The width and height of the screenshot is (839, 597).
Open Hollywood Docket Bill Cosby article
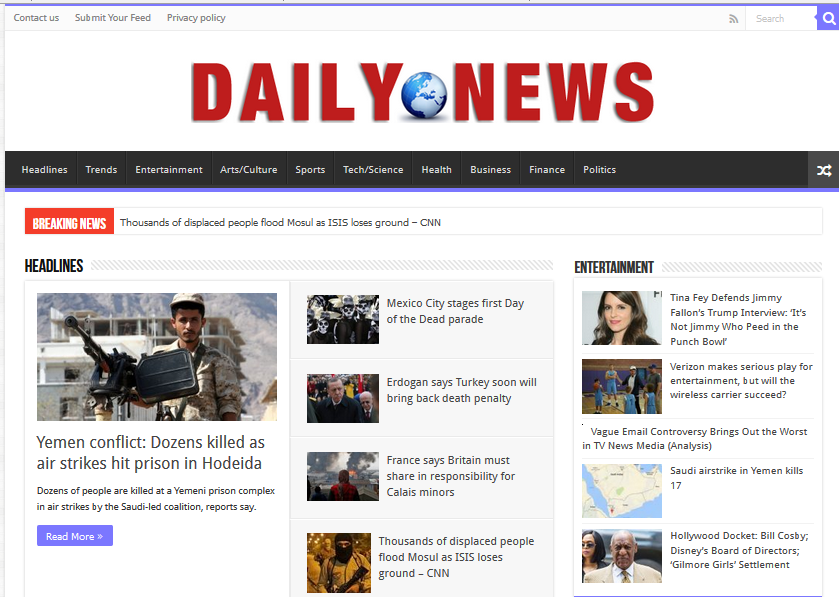click(x=739, y=550)
